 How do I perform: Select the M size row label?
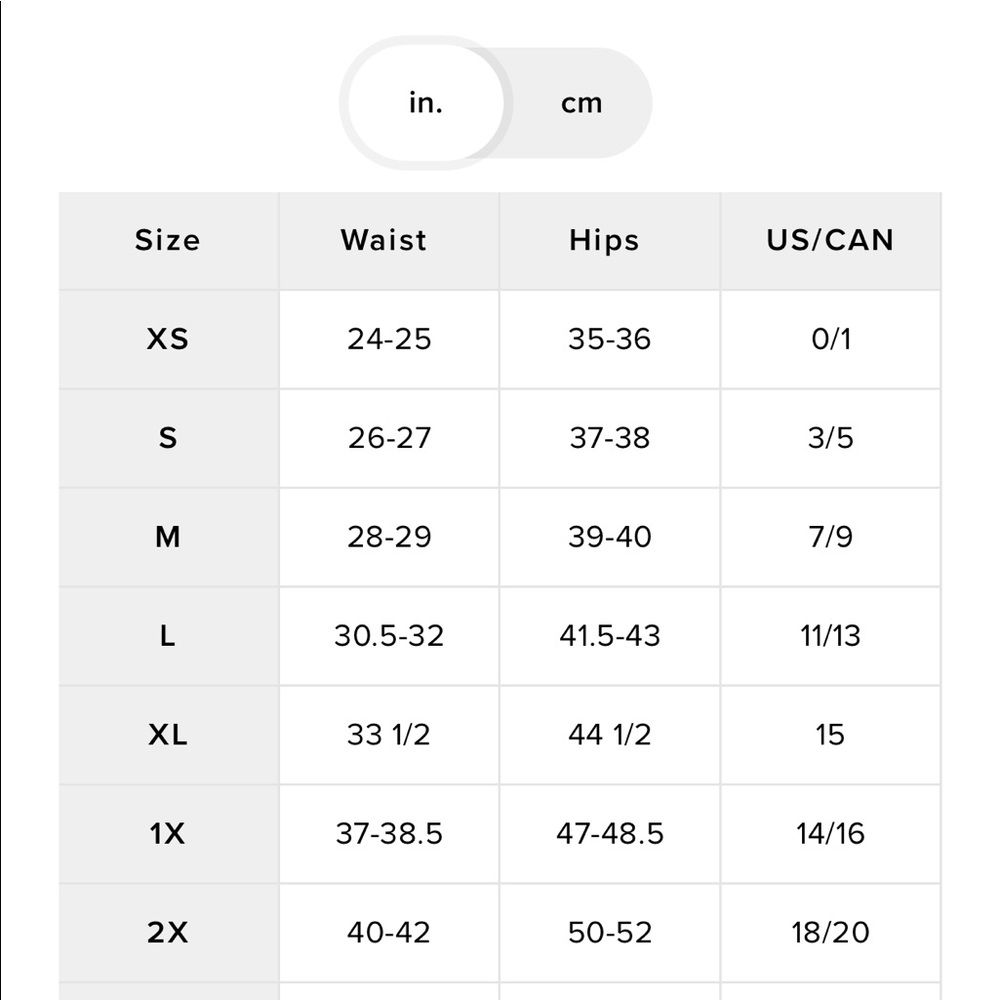[x=168, y=537]
